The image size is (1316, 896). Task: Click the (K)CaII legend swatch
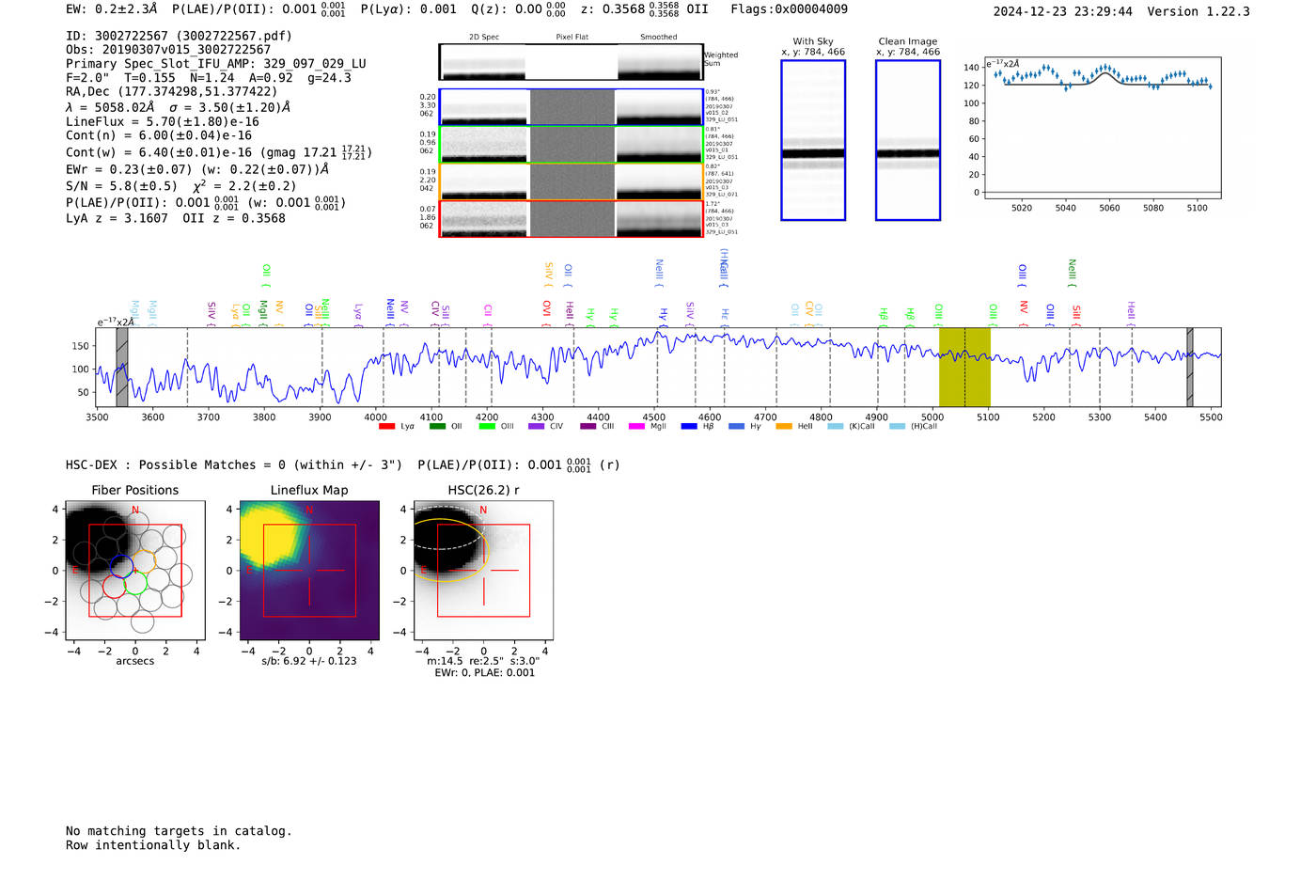point(836,426)
